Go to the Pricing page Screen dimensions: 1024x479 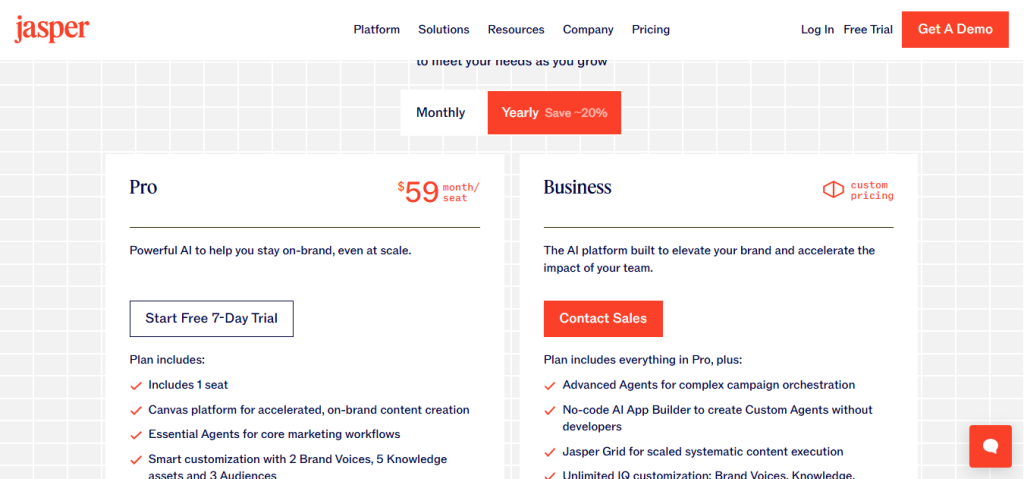coord(651,30)
